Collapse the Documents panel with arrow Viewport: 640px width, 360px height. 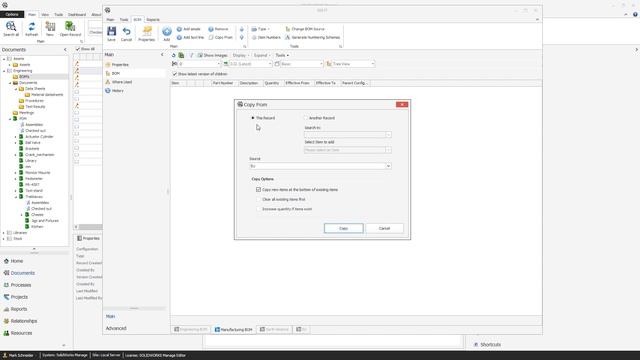pos(65,50)
